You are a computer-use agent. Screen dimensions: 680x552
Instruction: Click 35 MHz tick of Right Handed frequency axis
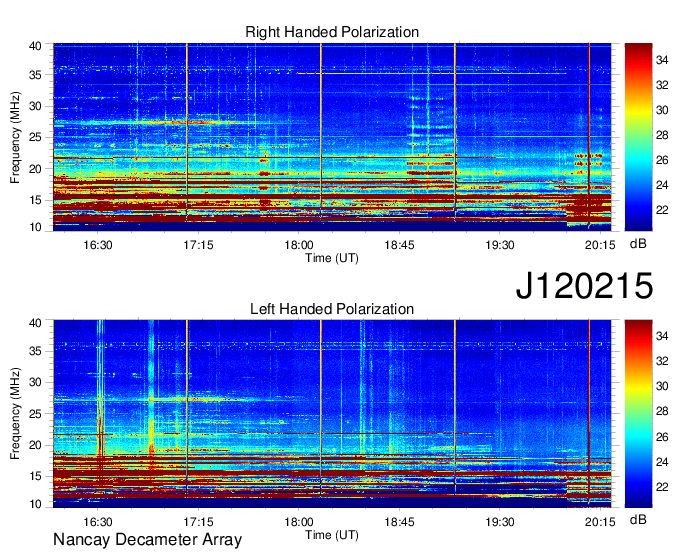[36, 75]
